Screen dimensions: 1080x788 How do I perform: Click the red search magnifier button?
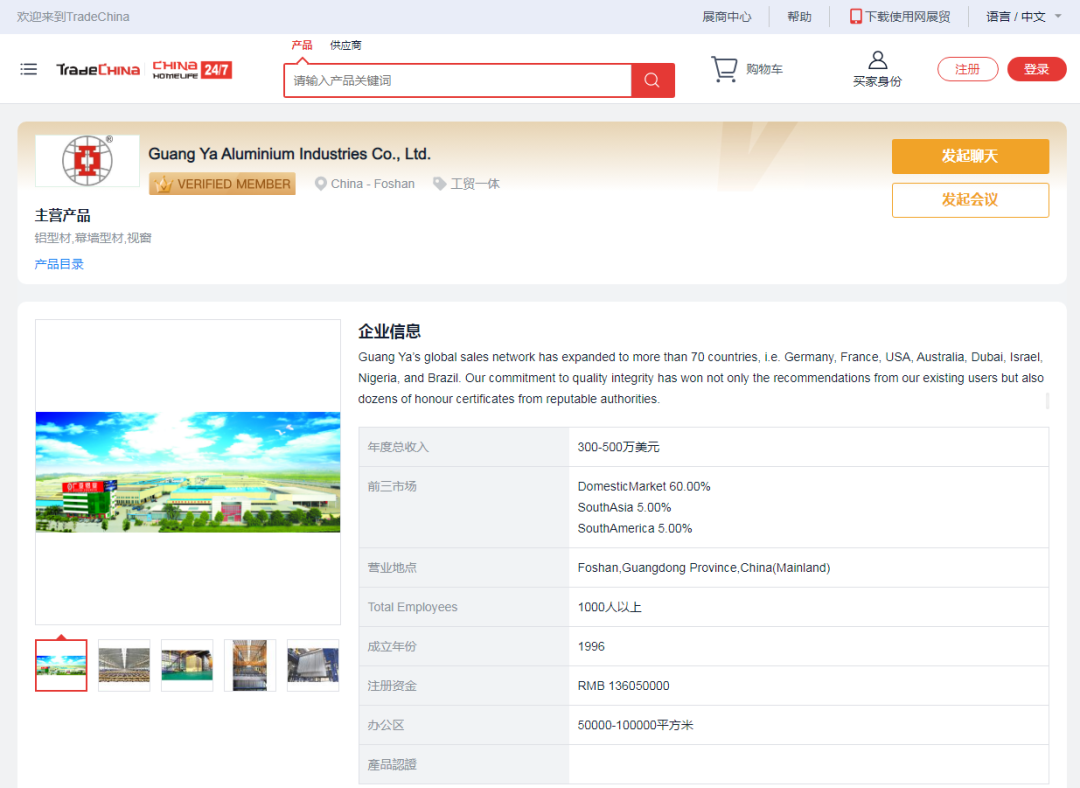click(652, 81)
